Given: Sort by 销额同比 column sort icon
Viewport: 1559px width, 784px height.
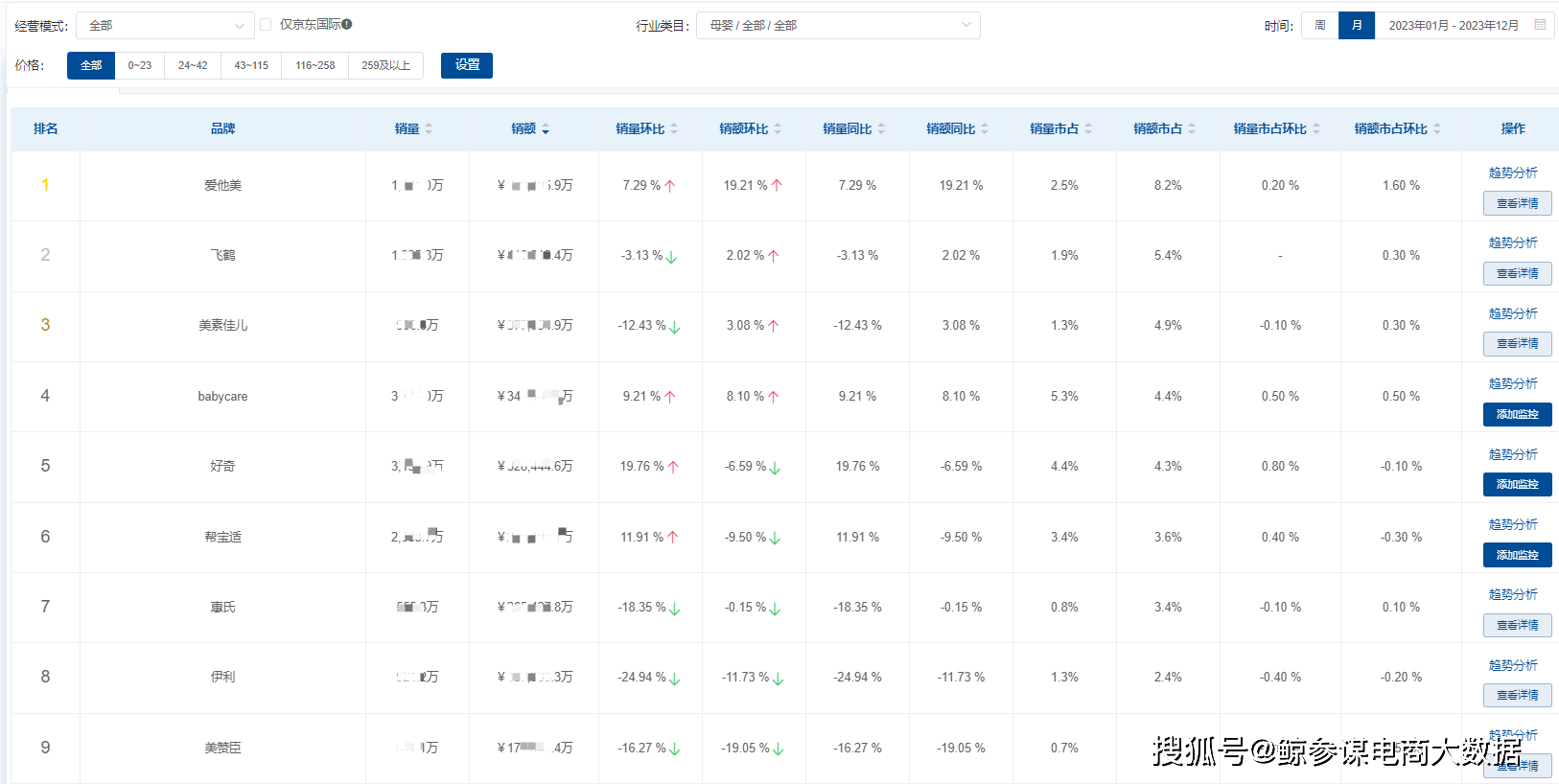Looking at the screenshot, I should (x=985, y=128).
